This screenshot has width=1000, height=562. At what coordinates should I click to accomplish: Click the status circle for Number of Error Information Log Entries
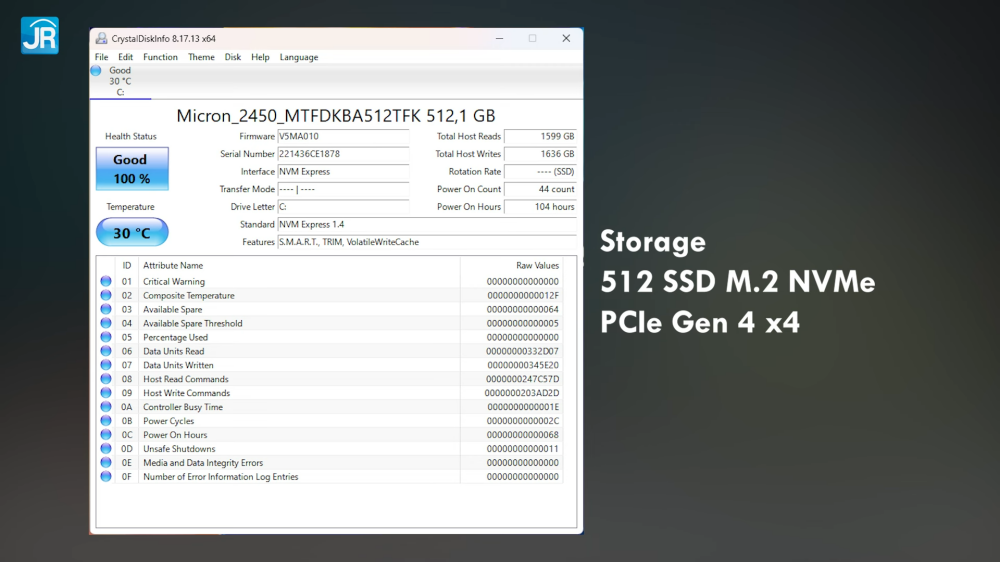click(106, 477)
